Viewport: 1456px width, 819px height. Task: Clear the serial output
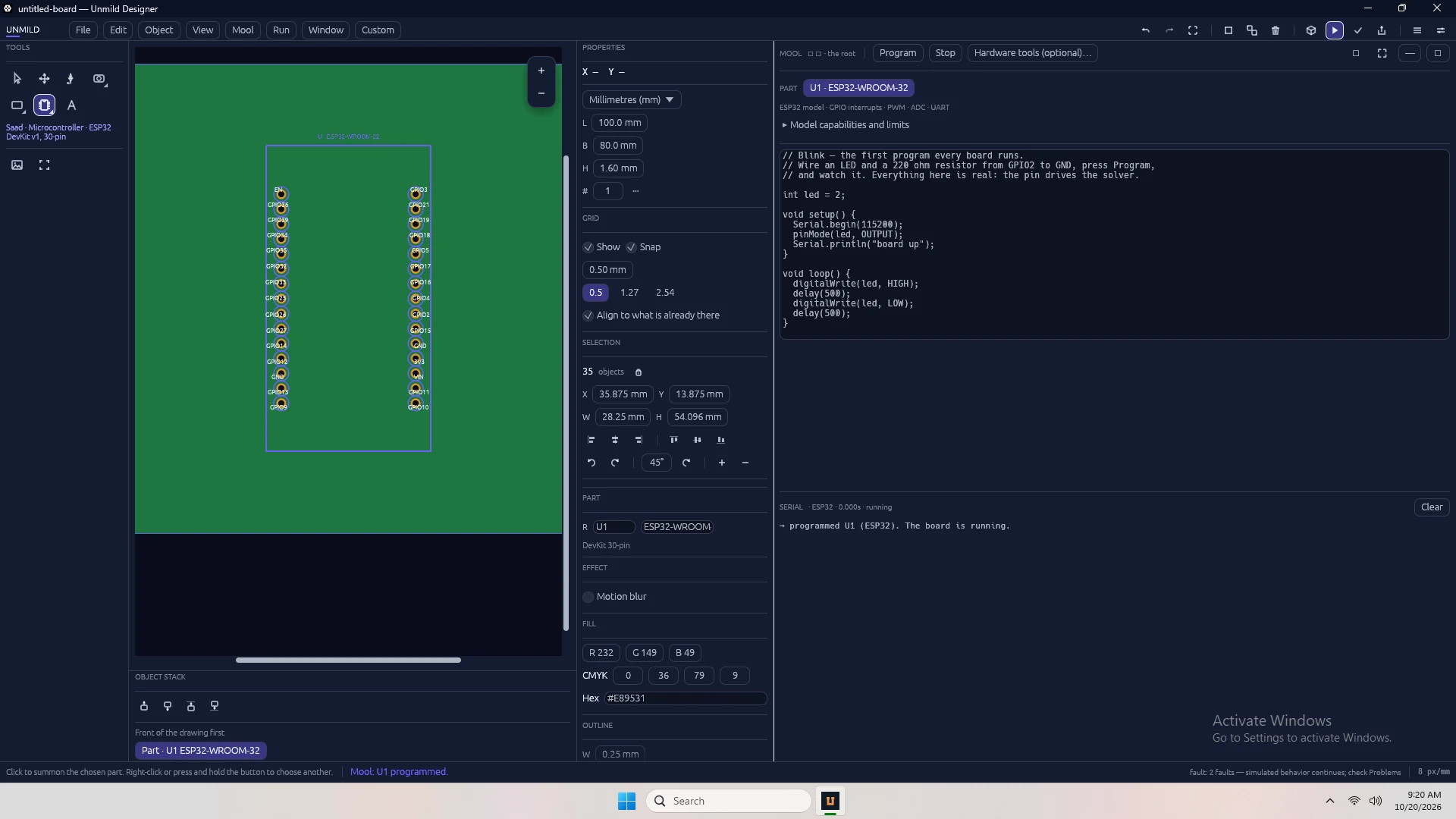[x=1432, y=507]
